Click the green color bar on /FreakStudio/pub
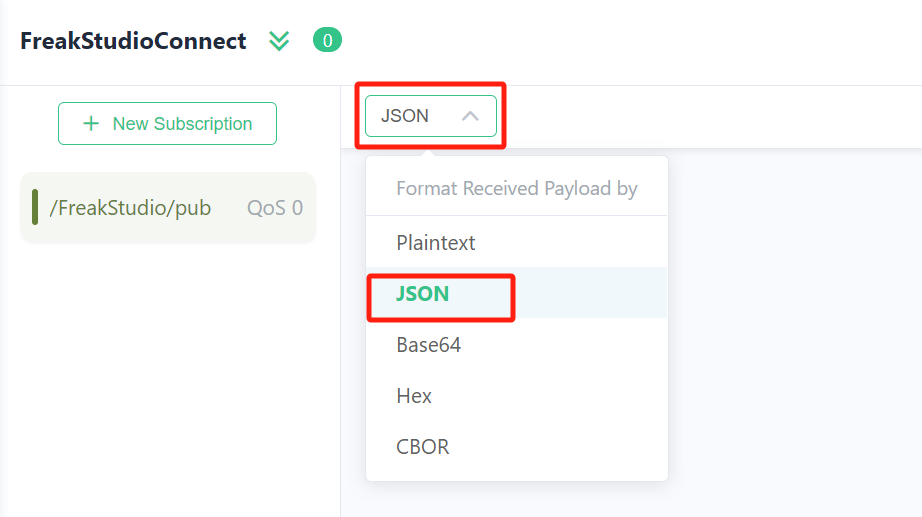Image resolution: width=922 pixels, height=517 pixels. [35, 207]
